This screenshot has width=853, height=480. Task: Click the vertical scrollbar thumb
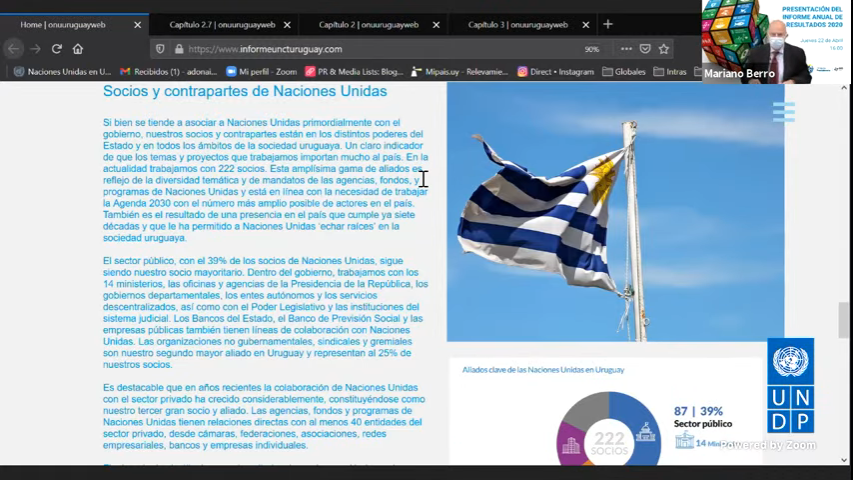pos(844,320)
